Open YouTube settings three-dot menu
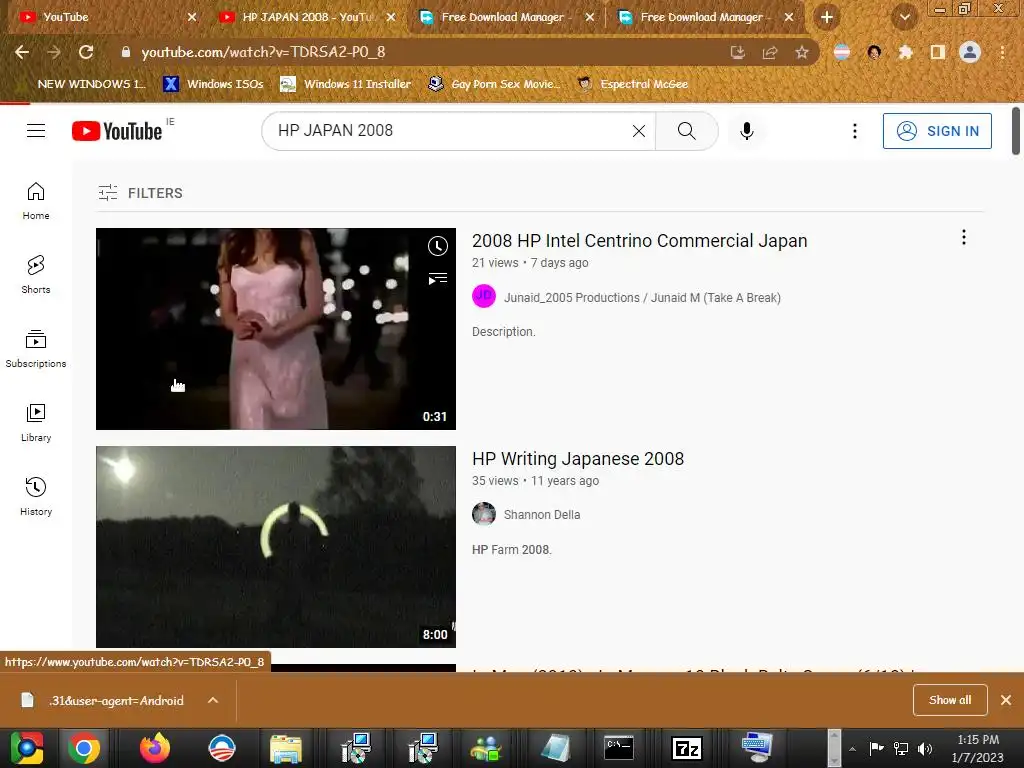Screen dimensions: 1024x768 point(854,131)
